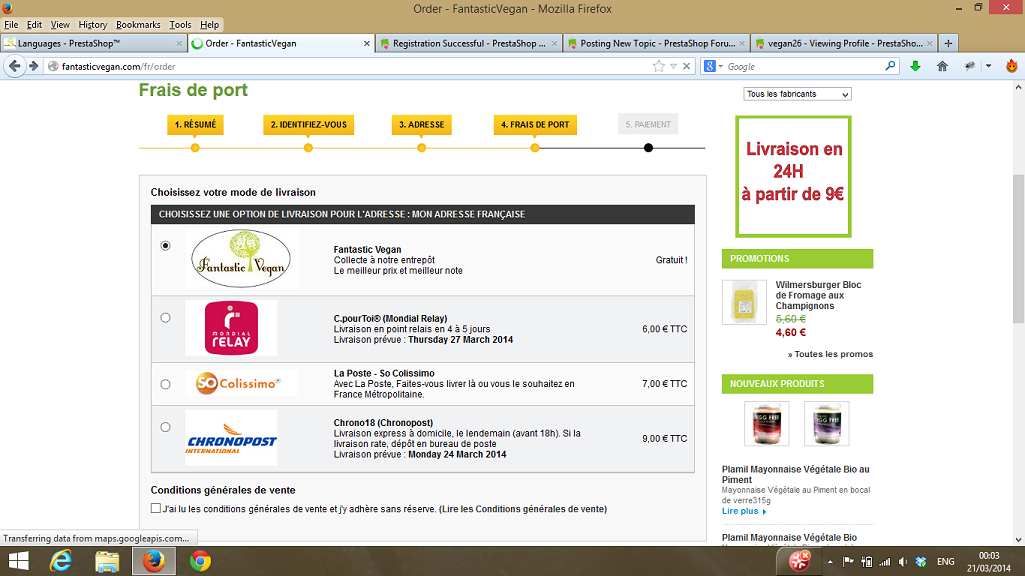Open Wilmersburger Bloc de Fromage product link
Screen dimensions: 1025x576
pyautogui.click(x=818, y=295)
